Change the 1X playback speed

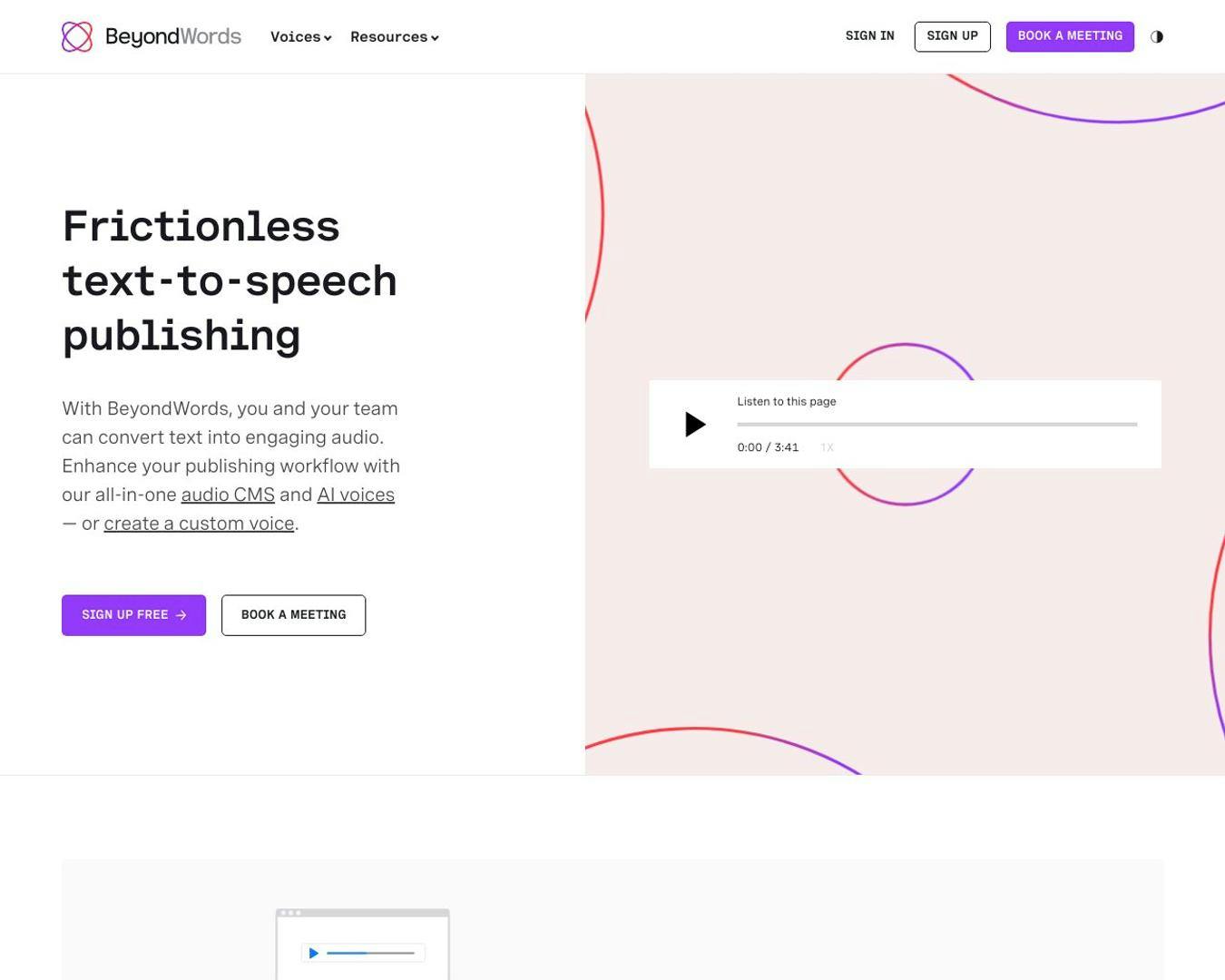tap(827, 447)
